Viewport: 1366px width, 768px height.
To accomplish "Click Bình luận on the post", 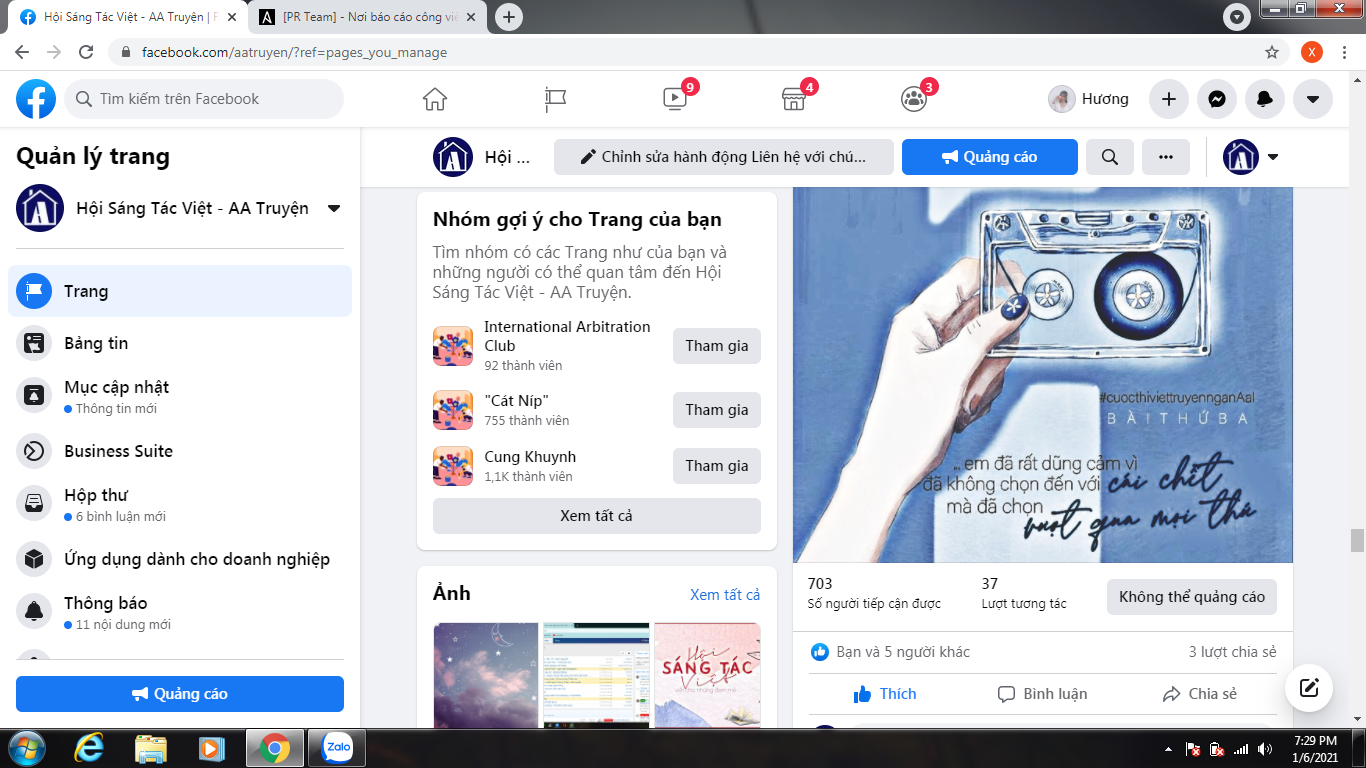I will pyautogui.click(x=1043, y=694).
